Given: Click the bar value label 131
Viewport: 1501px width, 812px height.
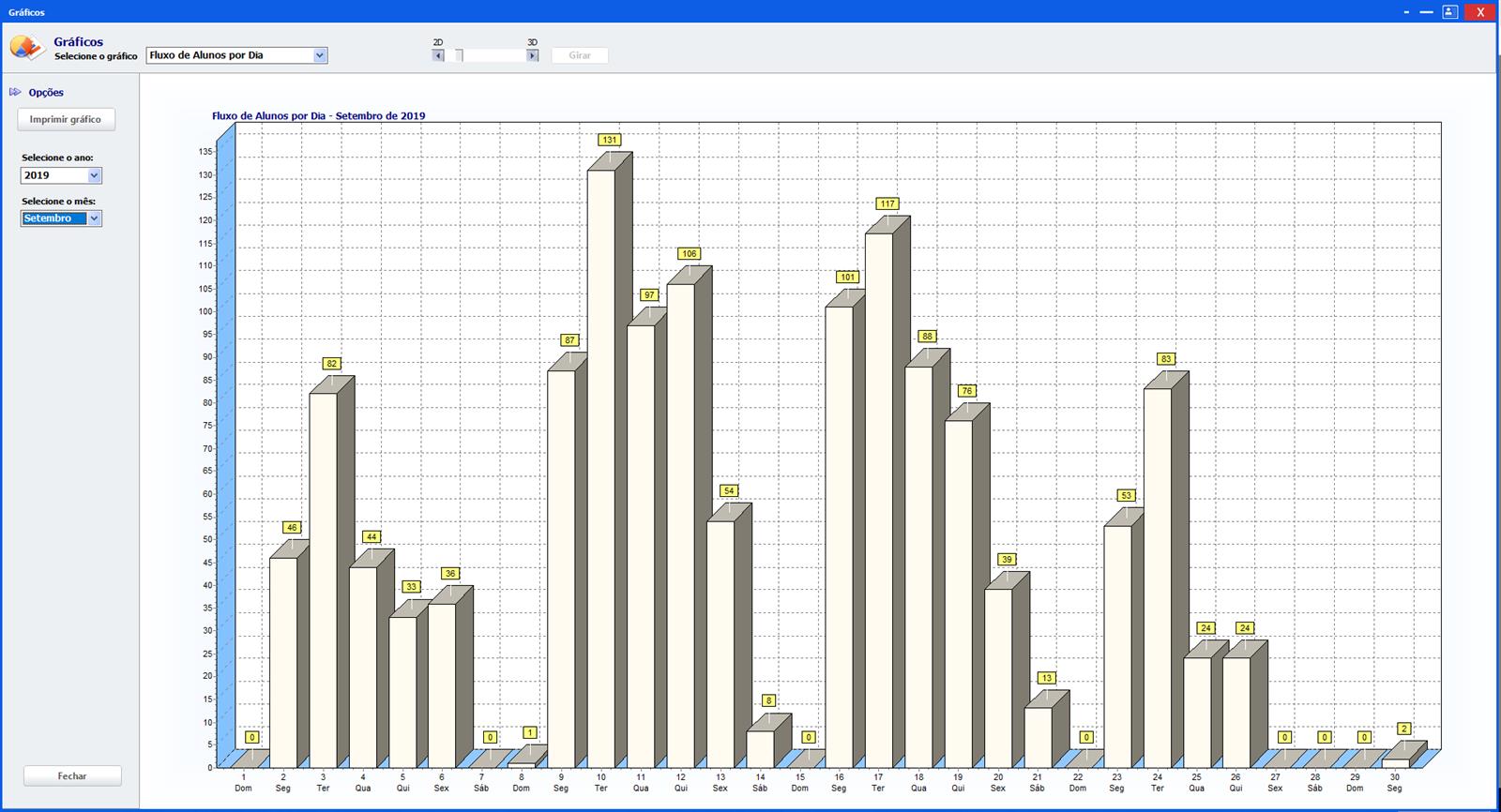Looking at the screenshot, I should (610, 140).
